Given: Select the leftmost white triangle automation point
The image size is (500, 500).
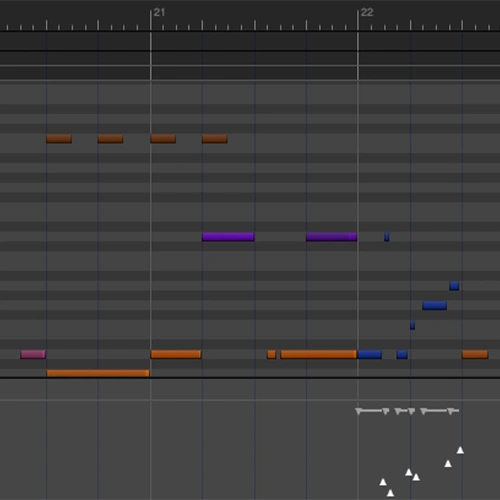Looking at the screenshot, I should point(383,482).
